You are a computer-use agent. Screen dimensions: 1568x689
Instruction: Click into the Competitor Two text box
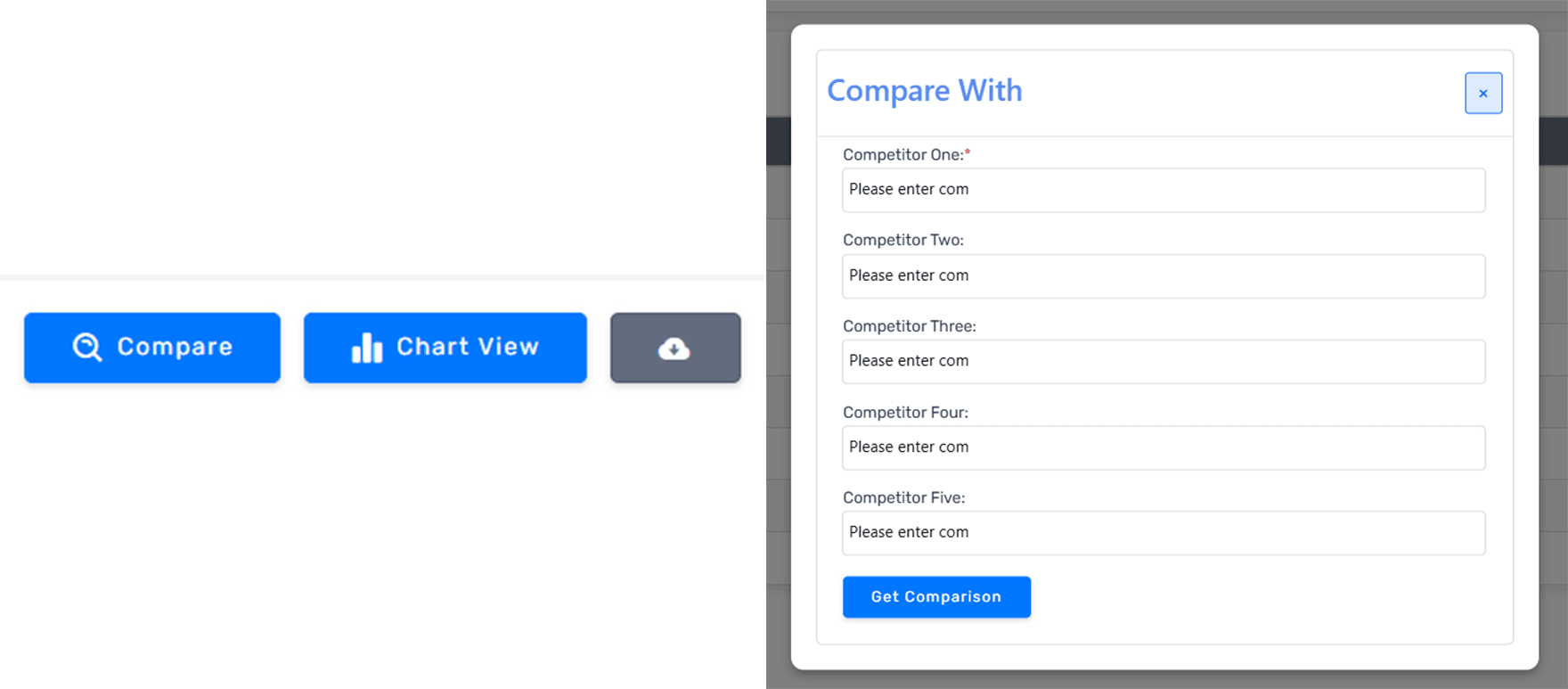coord(1163,276)
